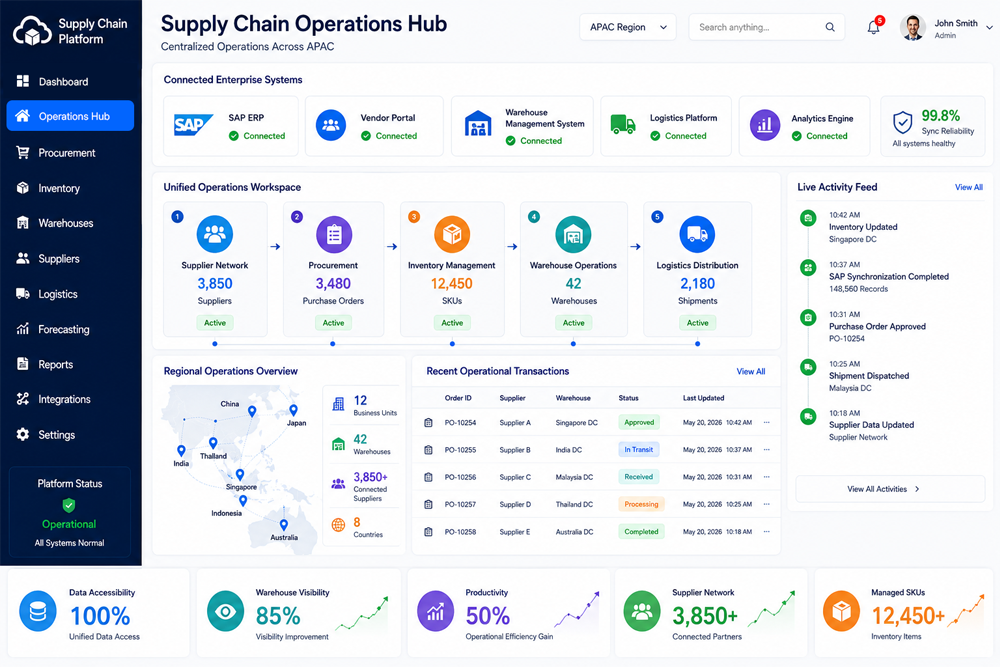
Task: Open Reports in the sidebar
Action: tap(70, 364)
